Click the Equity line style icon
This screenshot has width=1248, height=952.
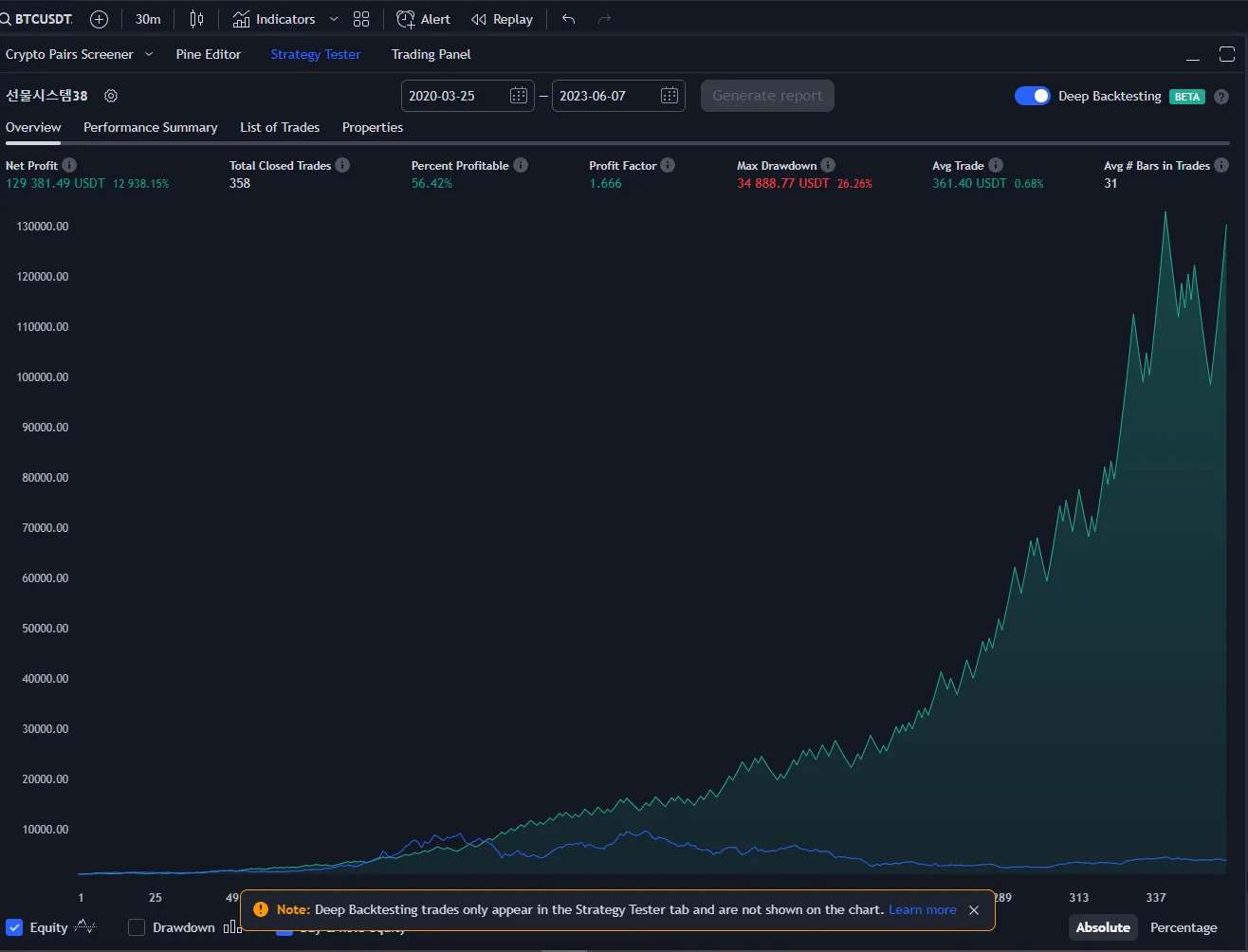[x=84, y=927]
